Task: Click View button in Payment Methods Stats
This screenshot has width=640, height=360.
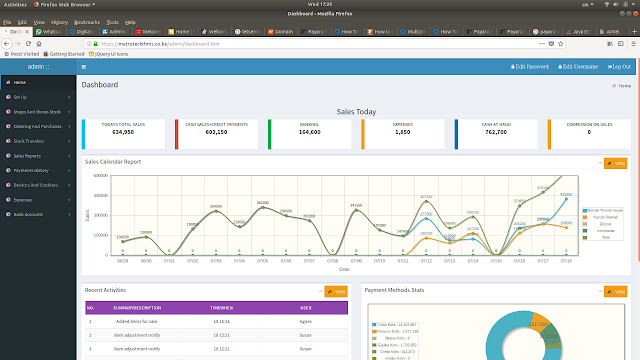Action: tap(616, 291)
